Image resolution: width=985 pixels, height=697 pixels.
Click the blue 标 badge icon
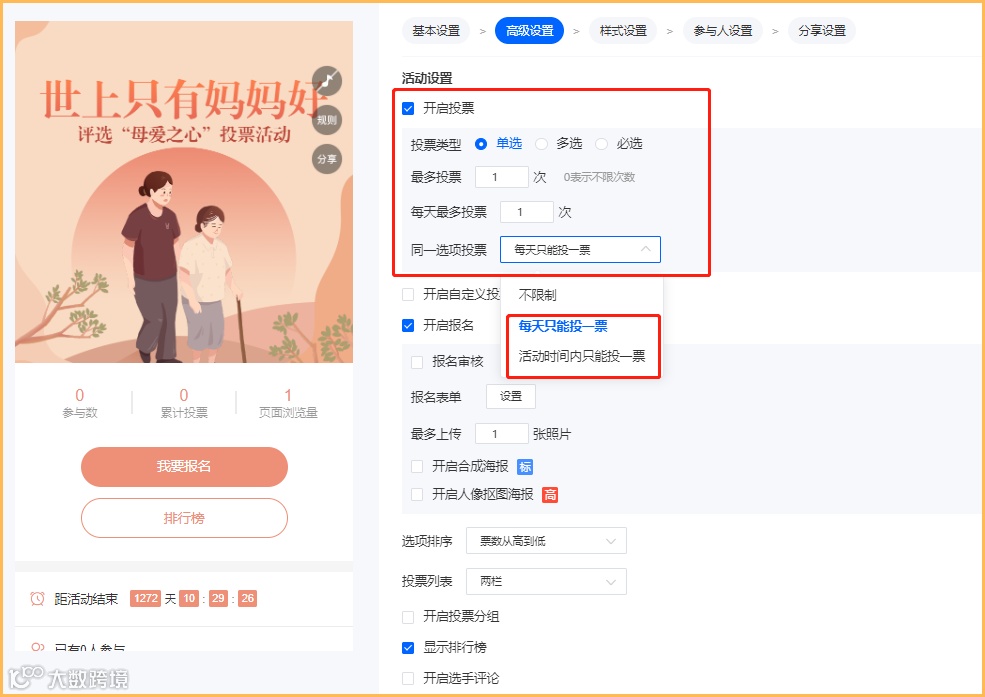pos(525,467)
